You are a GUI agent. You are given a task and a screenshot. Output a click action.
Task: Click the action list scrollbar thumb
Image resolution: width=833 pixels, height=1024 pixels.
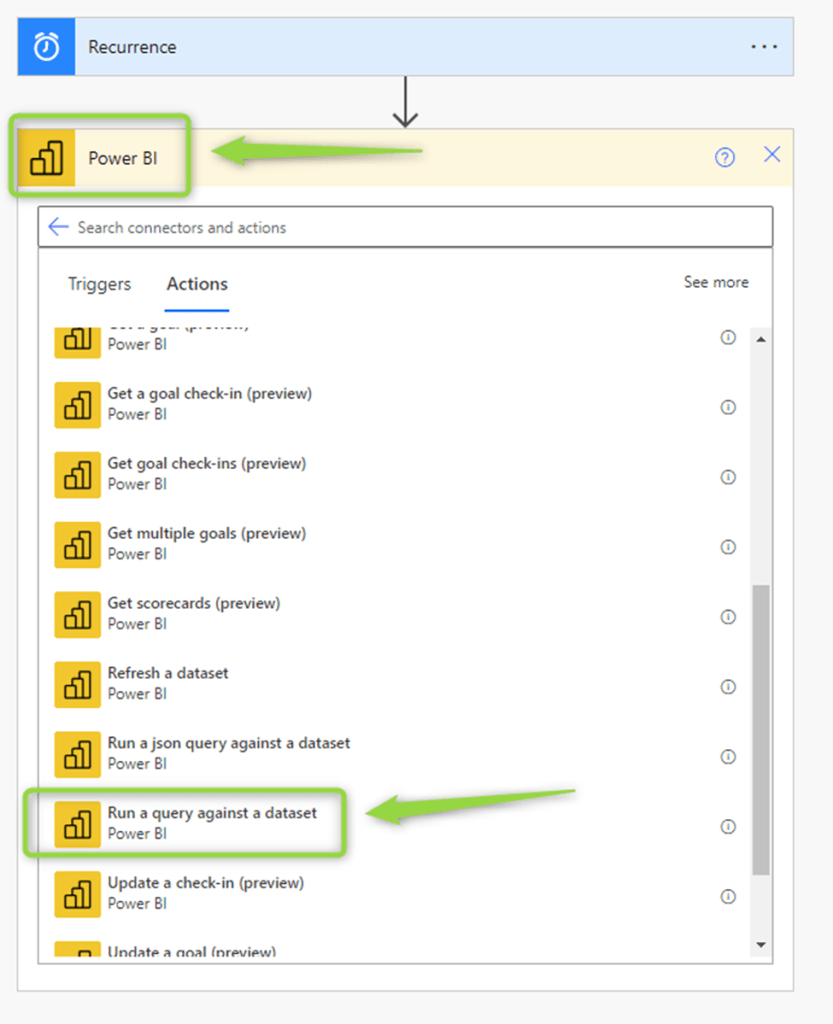point(761,730)
